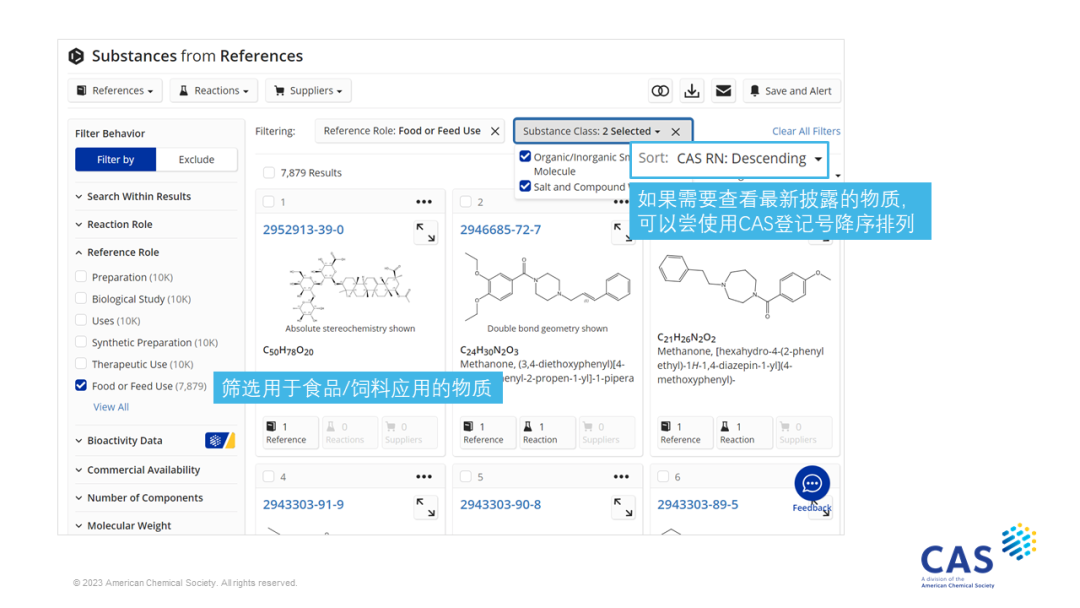This screenshot has height=608, width=1080.
Task: View 1 Reference for substance 2952913-39-0
Action: (289, 433)
